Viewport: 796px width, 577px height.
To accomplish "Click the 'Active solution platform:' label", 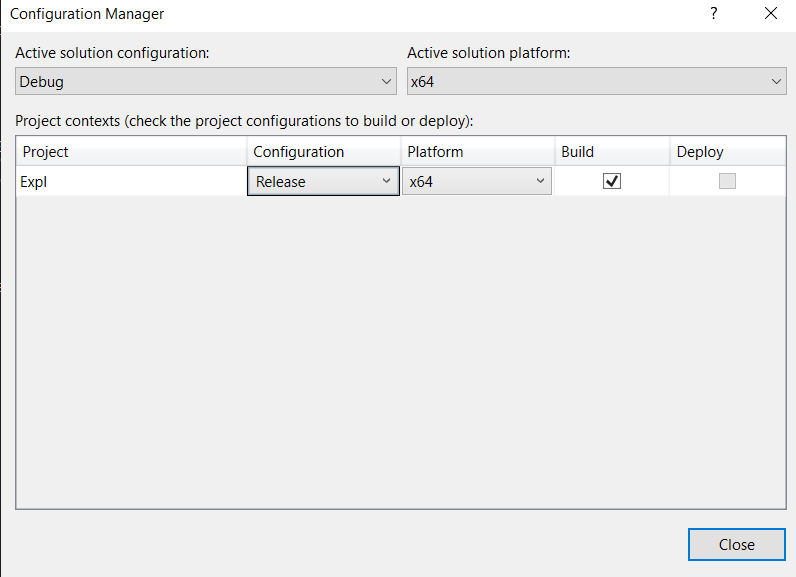I will (488, 53).
